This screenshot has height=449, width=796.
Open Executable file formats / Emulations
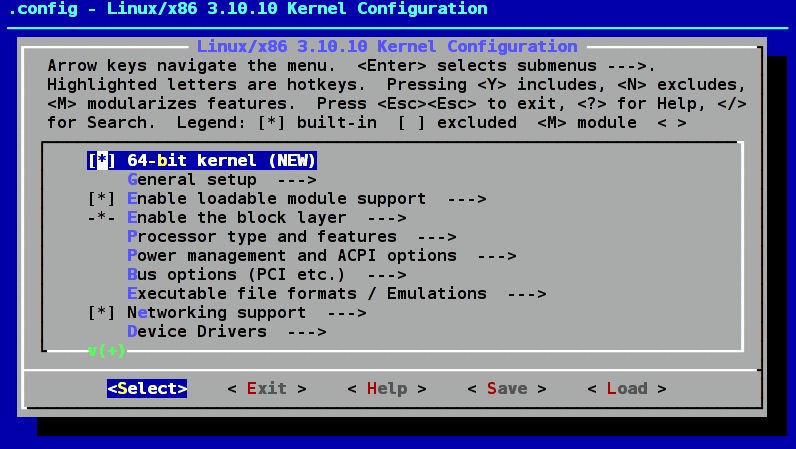[337, 294]
